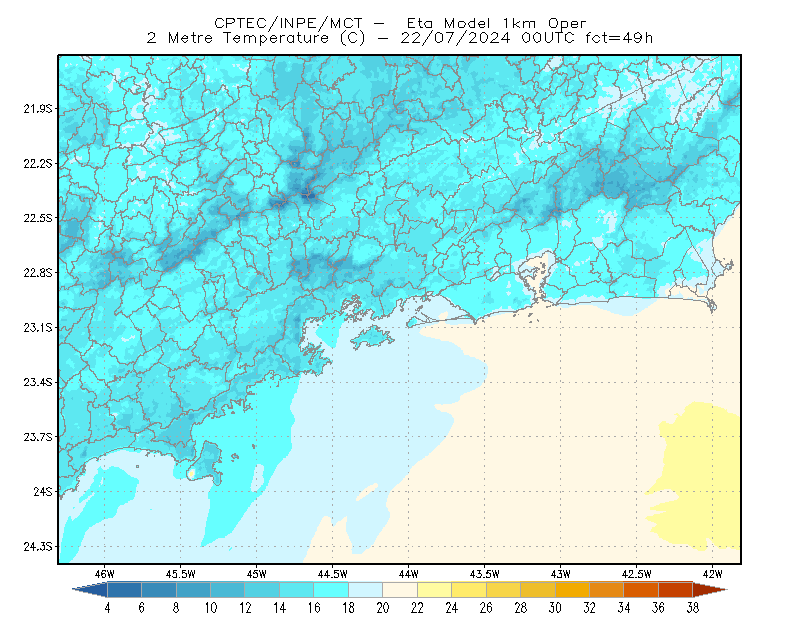800x618 pixels.
Task: Click the number 16 under the color scale
Action: click(314, 608)
